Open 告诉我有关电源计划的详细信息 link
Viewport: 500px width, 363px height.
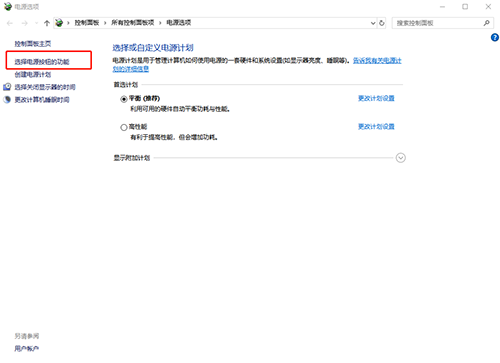[377, 61]
